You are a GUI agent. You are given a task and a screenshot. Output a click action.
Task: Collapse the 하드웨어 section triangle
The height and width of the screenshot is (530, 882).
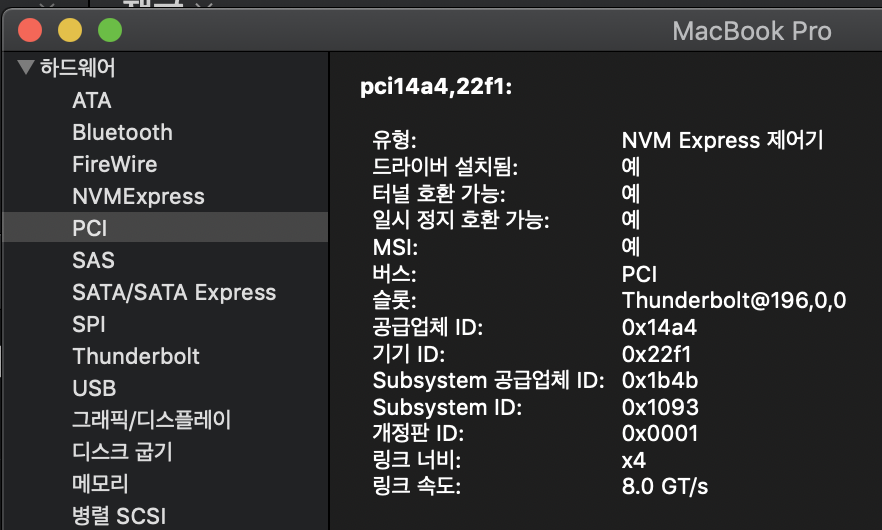coord(26,67)
